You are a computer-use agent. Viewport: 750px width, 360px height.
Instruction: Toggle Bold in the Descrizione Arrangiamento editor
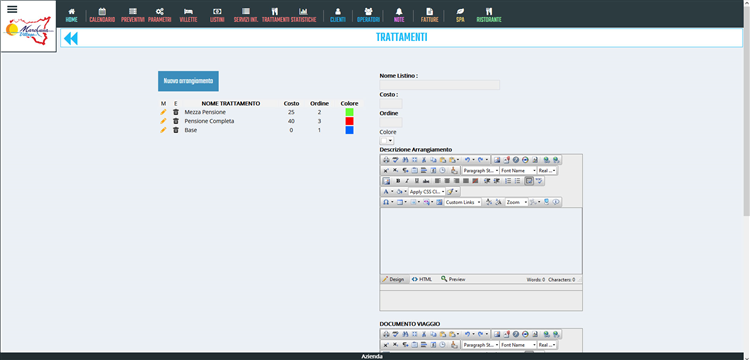[398, 181]
